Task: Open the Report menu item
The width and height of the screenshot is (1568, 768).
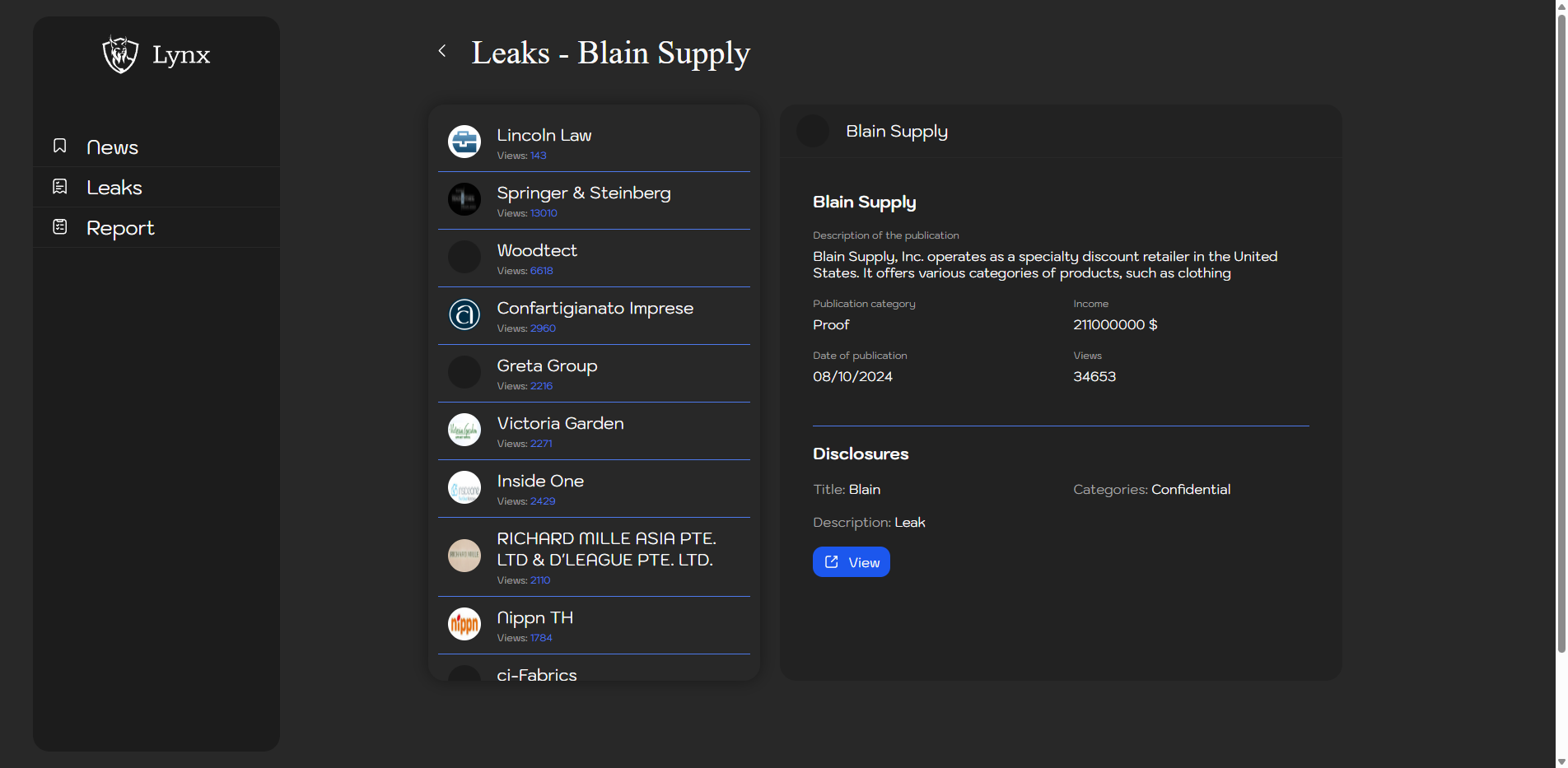Action: click(120, 228)
